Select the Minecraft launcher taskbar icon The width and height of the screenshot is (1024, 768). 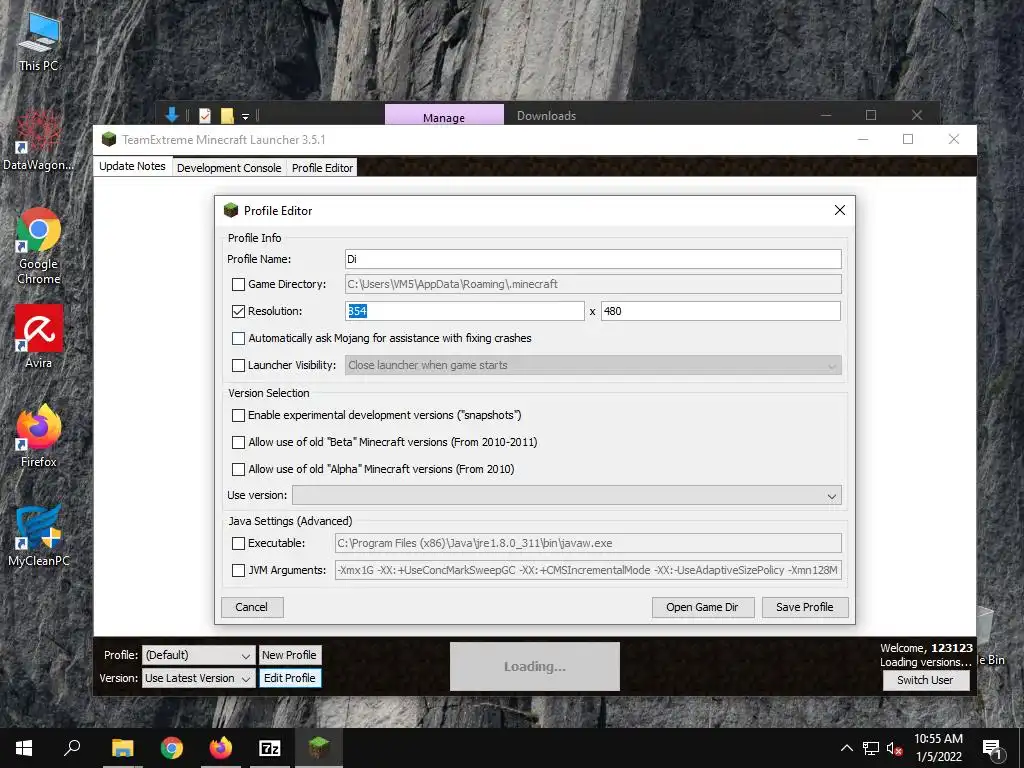pyautogui.click(x=319, y=748)
